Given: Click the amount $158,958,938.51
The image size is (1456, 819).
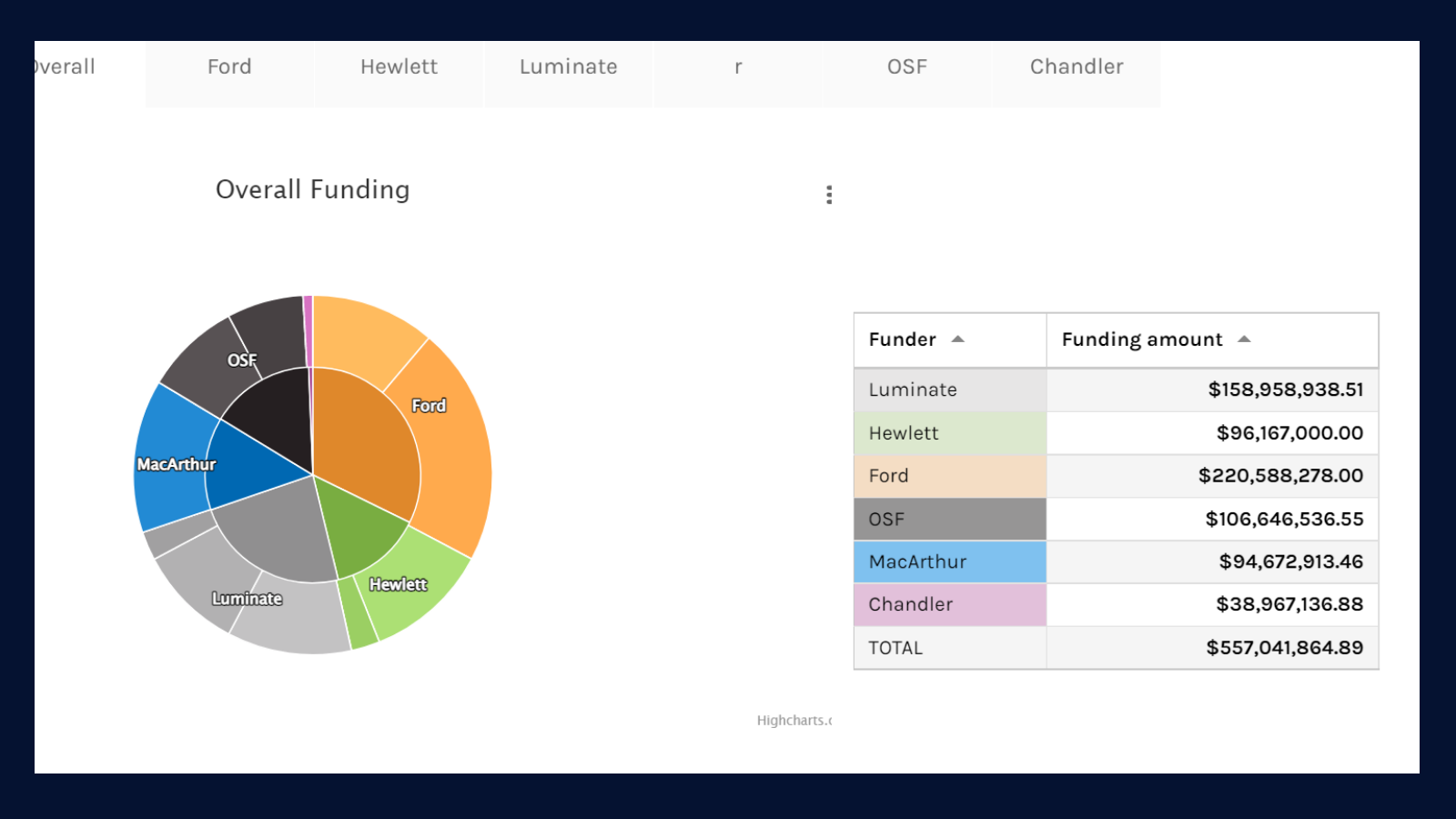Looking at the screenshot, I should 1286,390.
